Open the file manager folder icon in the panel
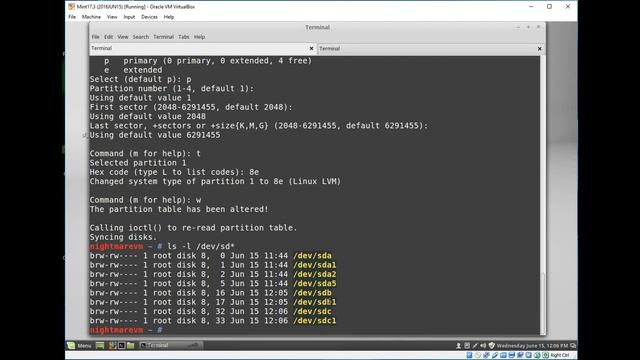640x360 pixels. coord(130,346)
